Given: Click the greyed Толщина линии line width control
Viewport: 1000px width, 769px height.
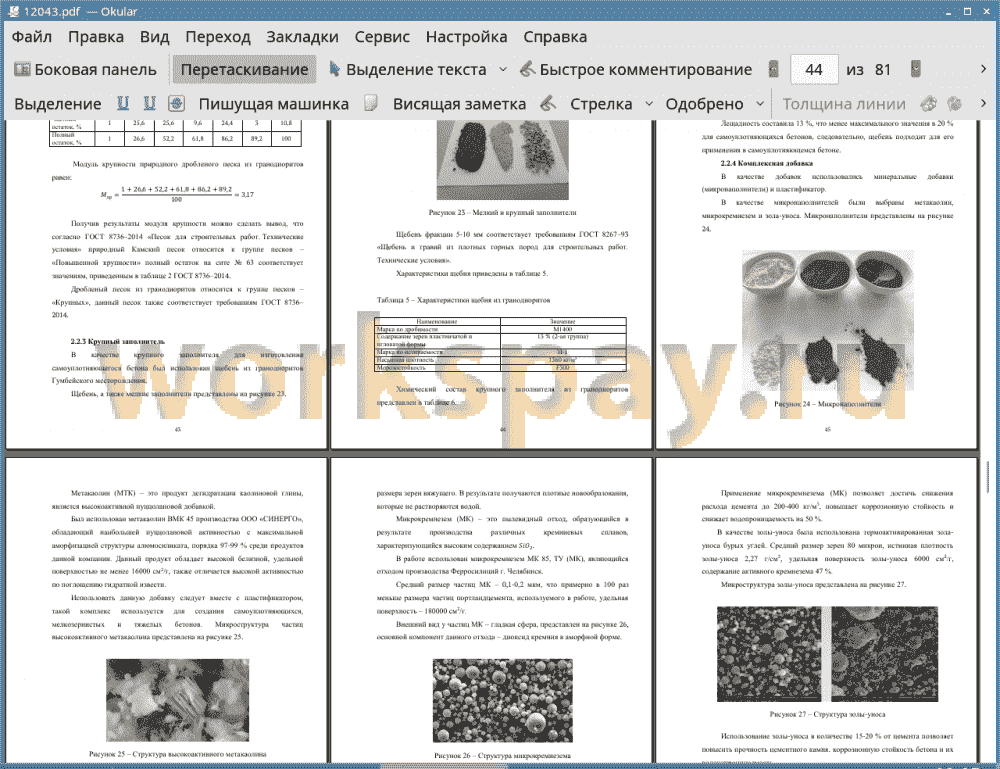Looking at the screenshot, I should pyautogui.click(x=844, y=104).
